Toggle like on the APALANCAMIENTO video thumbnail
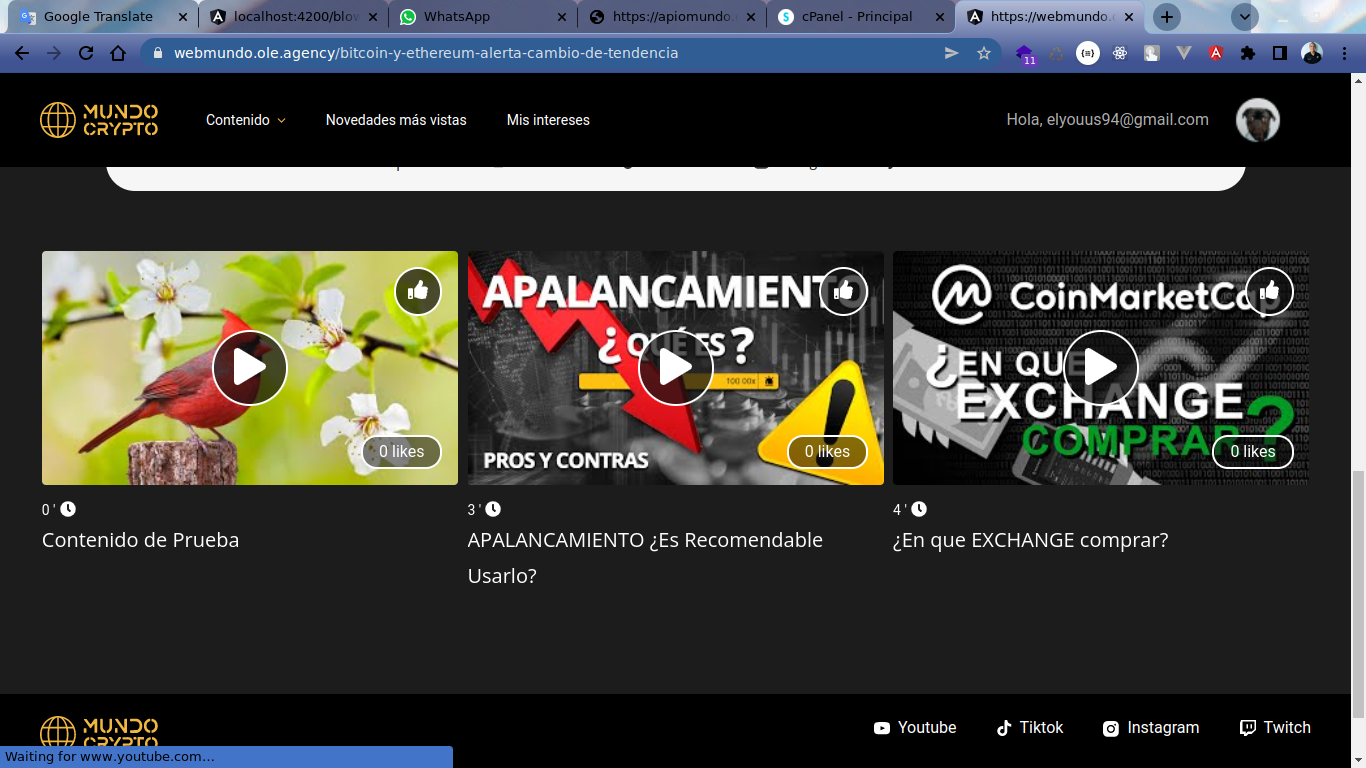This screenshot has height=768, width=1366. 843,291
